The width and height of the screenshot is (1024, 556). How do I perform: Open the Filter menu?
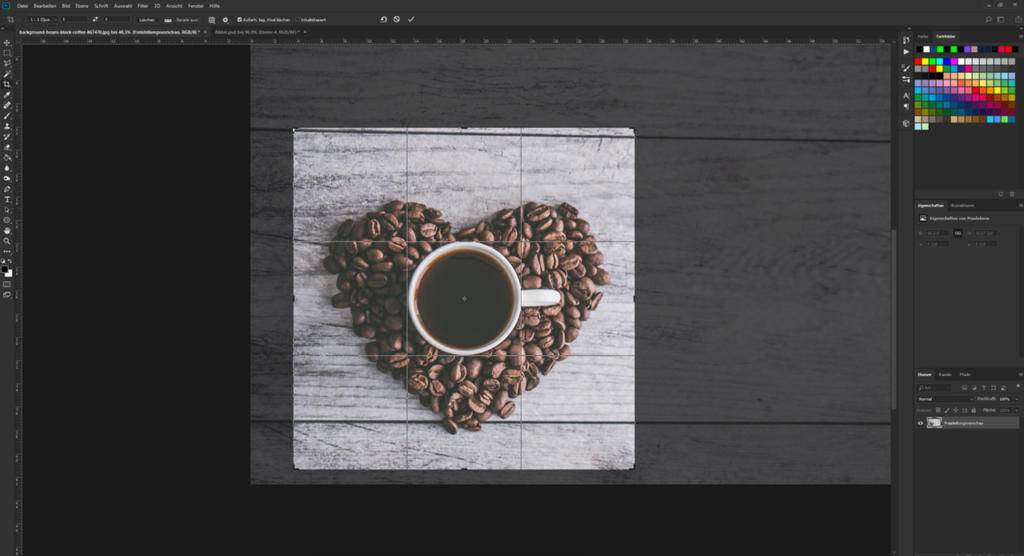[142, 6]
